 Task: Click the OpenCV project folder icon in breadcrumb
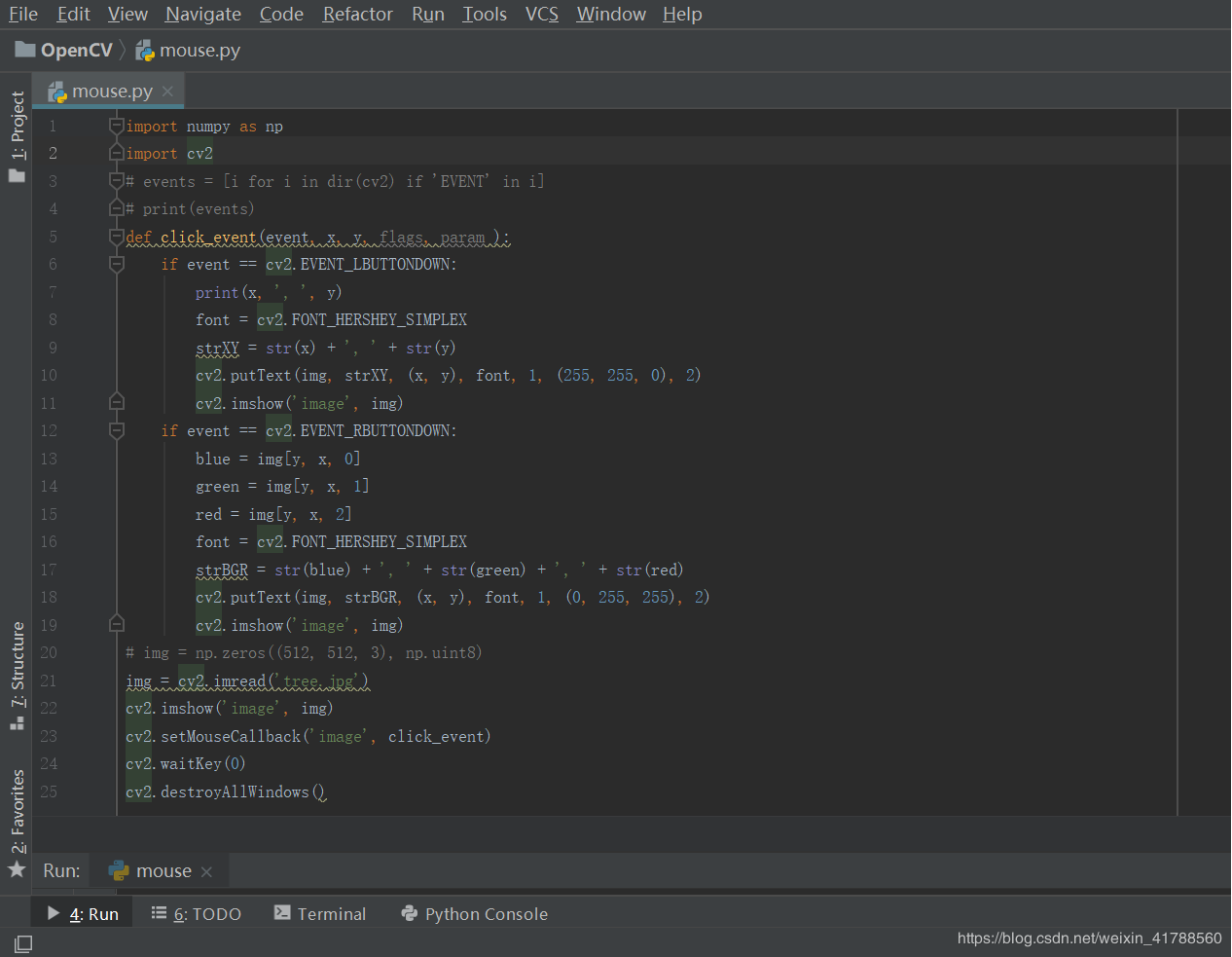tap(25, 50)
